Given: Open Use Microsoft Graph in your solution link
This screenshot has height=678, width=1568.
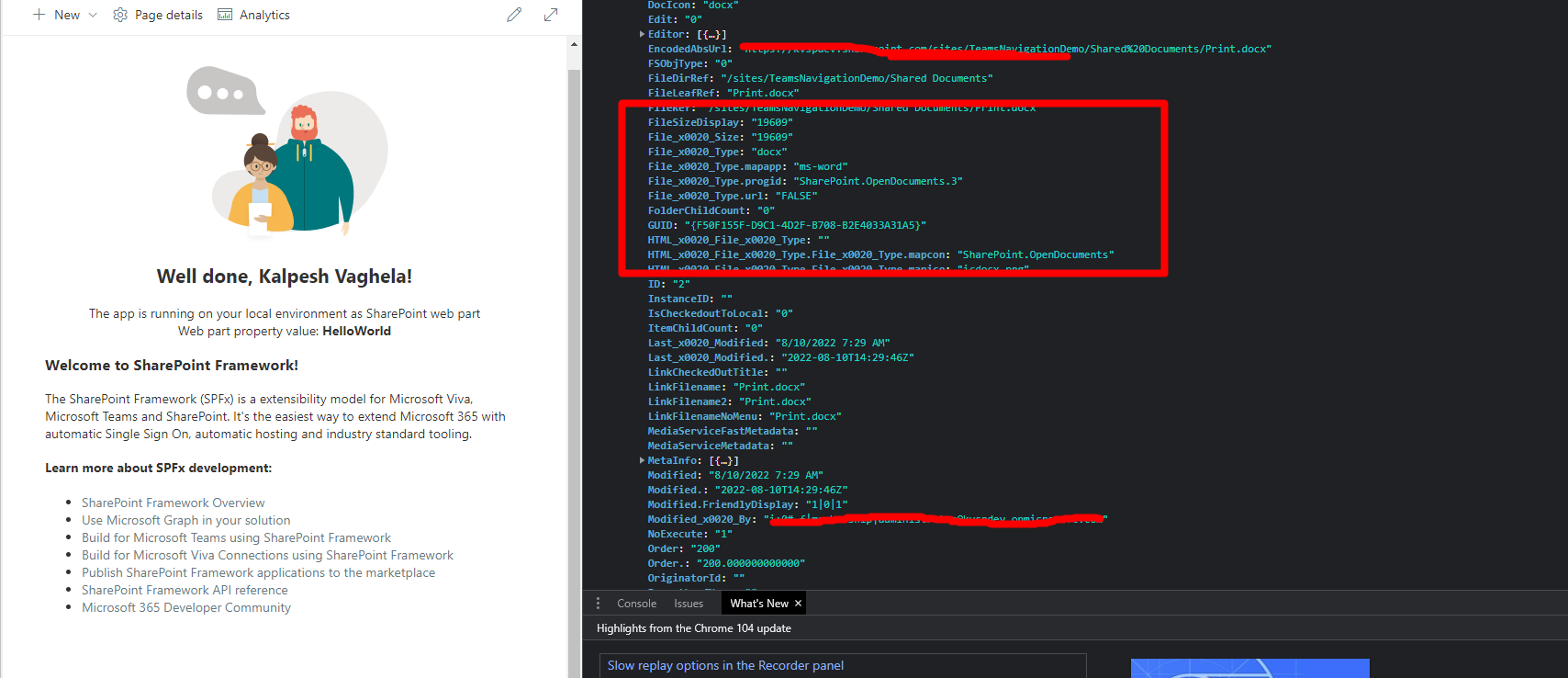Looking at the screenshot, I should [x=185, y=520].
